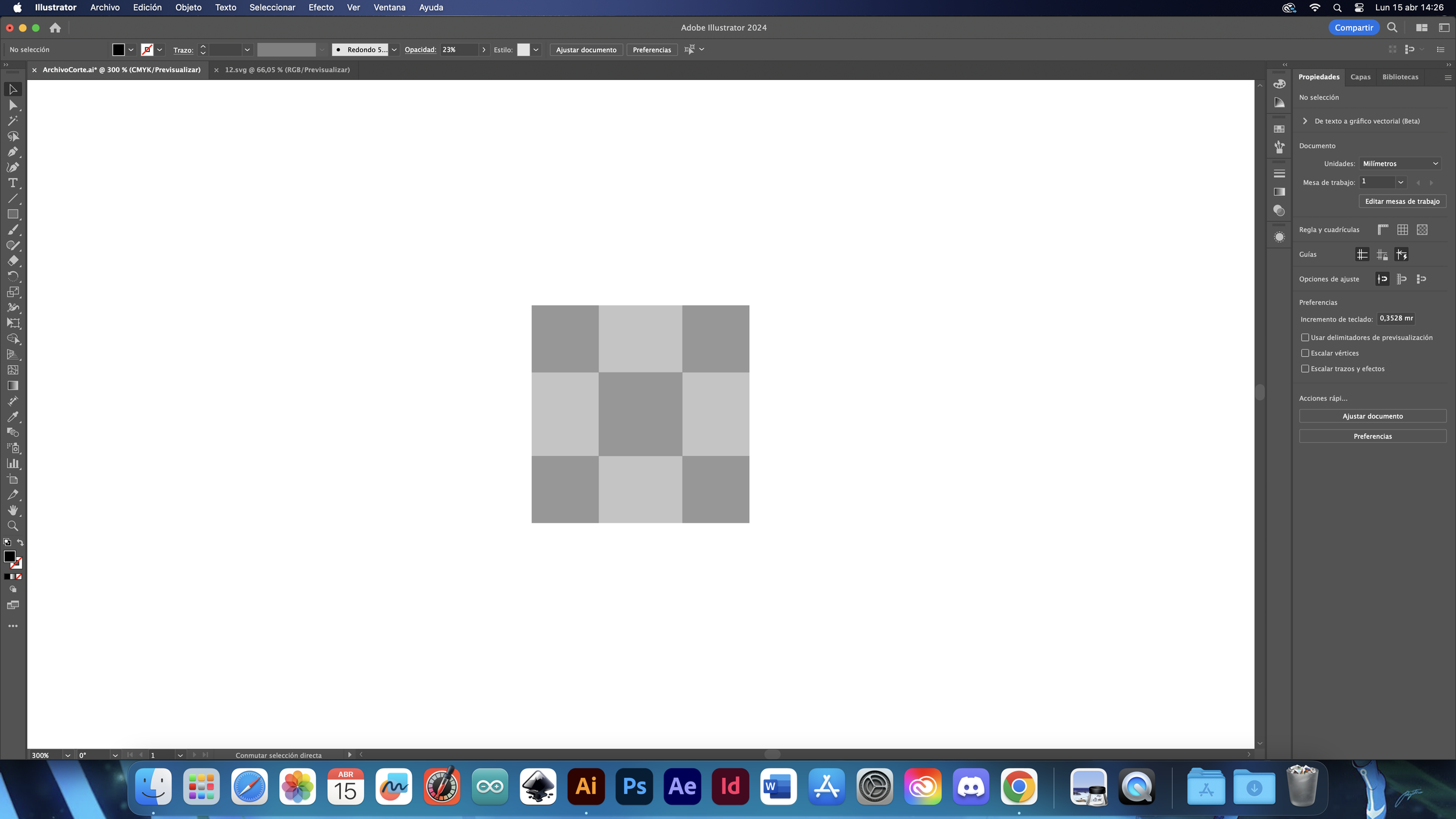Image resolution: width=1456 pixels, height=819 pixels.
Task: Select the Selection tool arrow
Action: [13, 90]
